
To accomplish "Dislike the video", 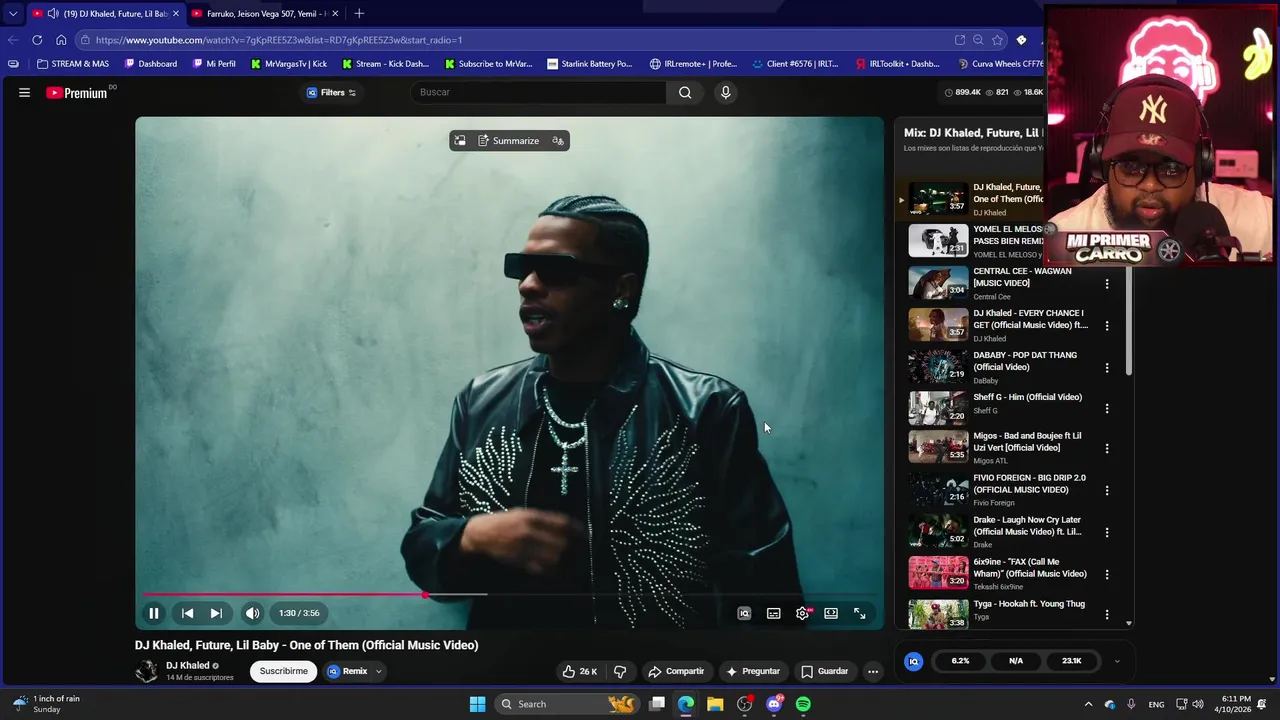I will pos(620,671).
